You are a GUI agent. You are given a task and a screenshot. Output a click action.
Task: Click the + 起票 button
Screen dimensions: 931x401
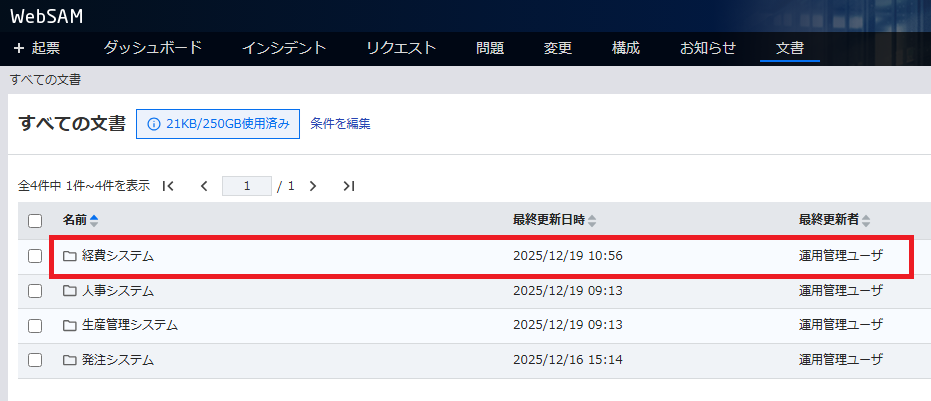[x=37, y=48]
